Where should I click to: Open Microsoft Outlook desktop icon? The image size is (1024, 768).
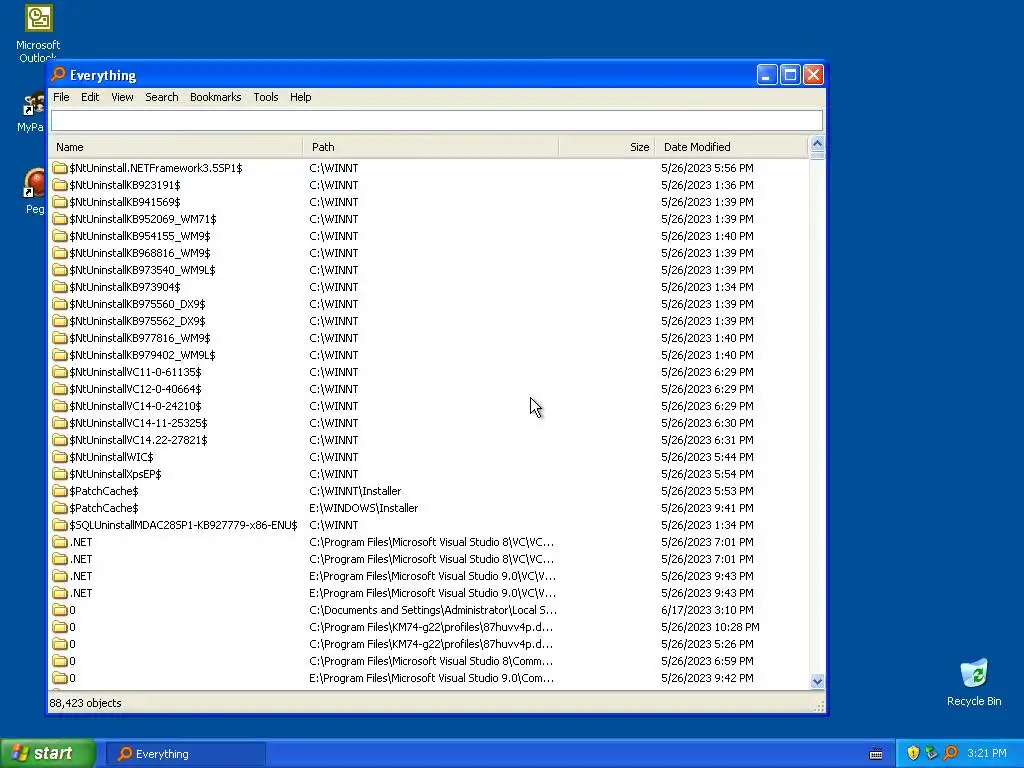(38, 33)
